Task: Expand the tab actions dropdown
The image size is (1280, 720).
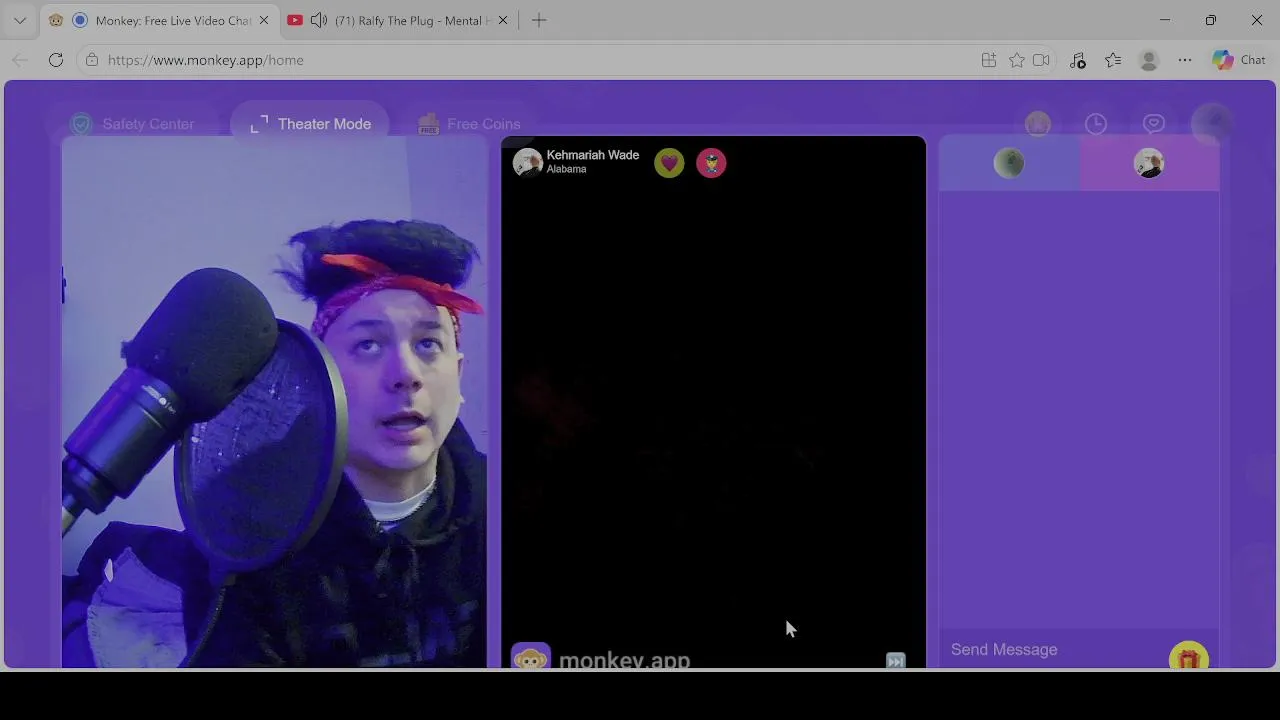Action: click(x=19, y=20)
